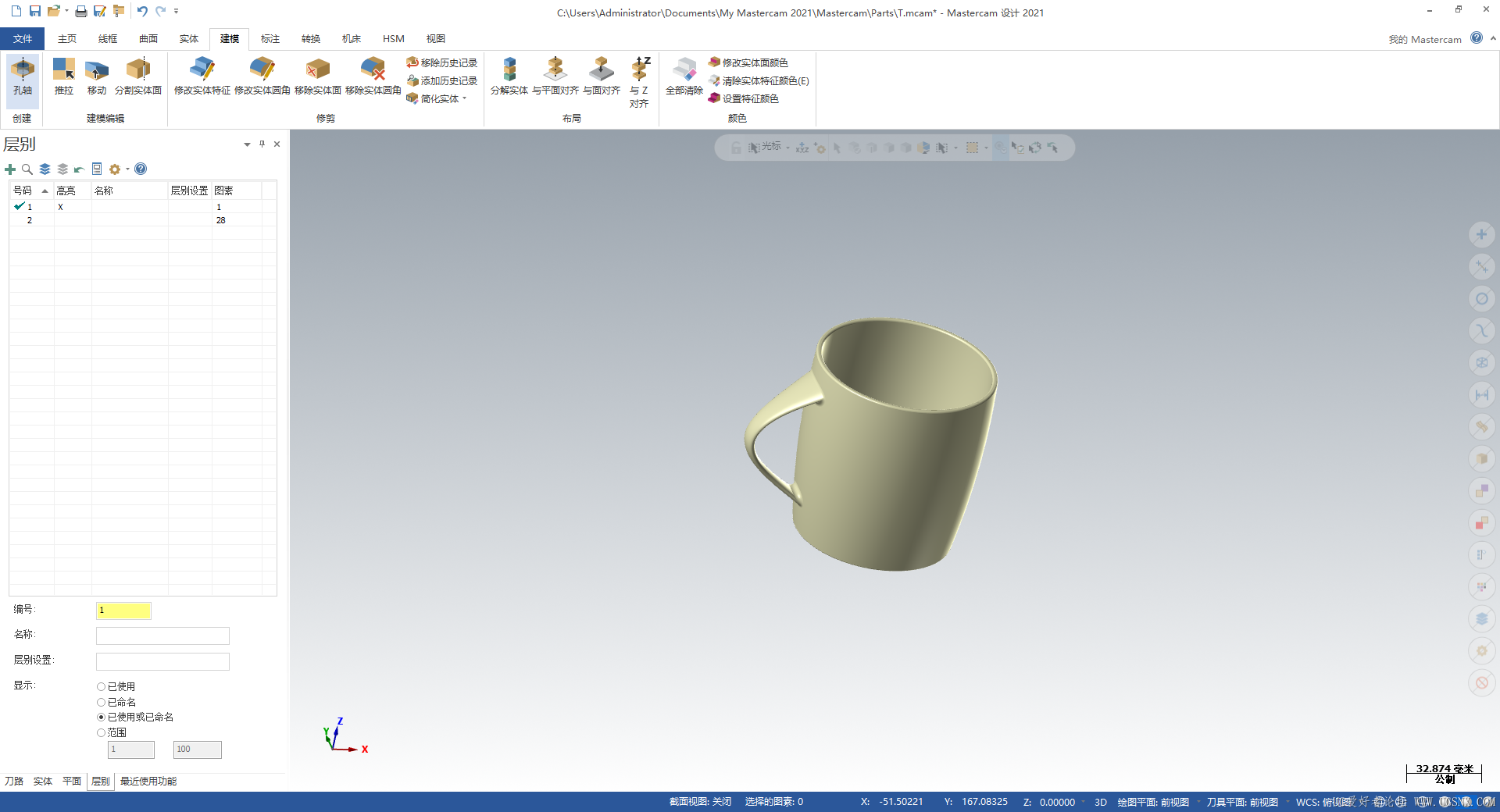Click 修改实体面颜色 button
Image resolution: width=1500 pixels, height=812 pixels.
[x=748, y=62]
